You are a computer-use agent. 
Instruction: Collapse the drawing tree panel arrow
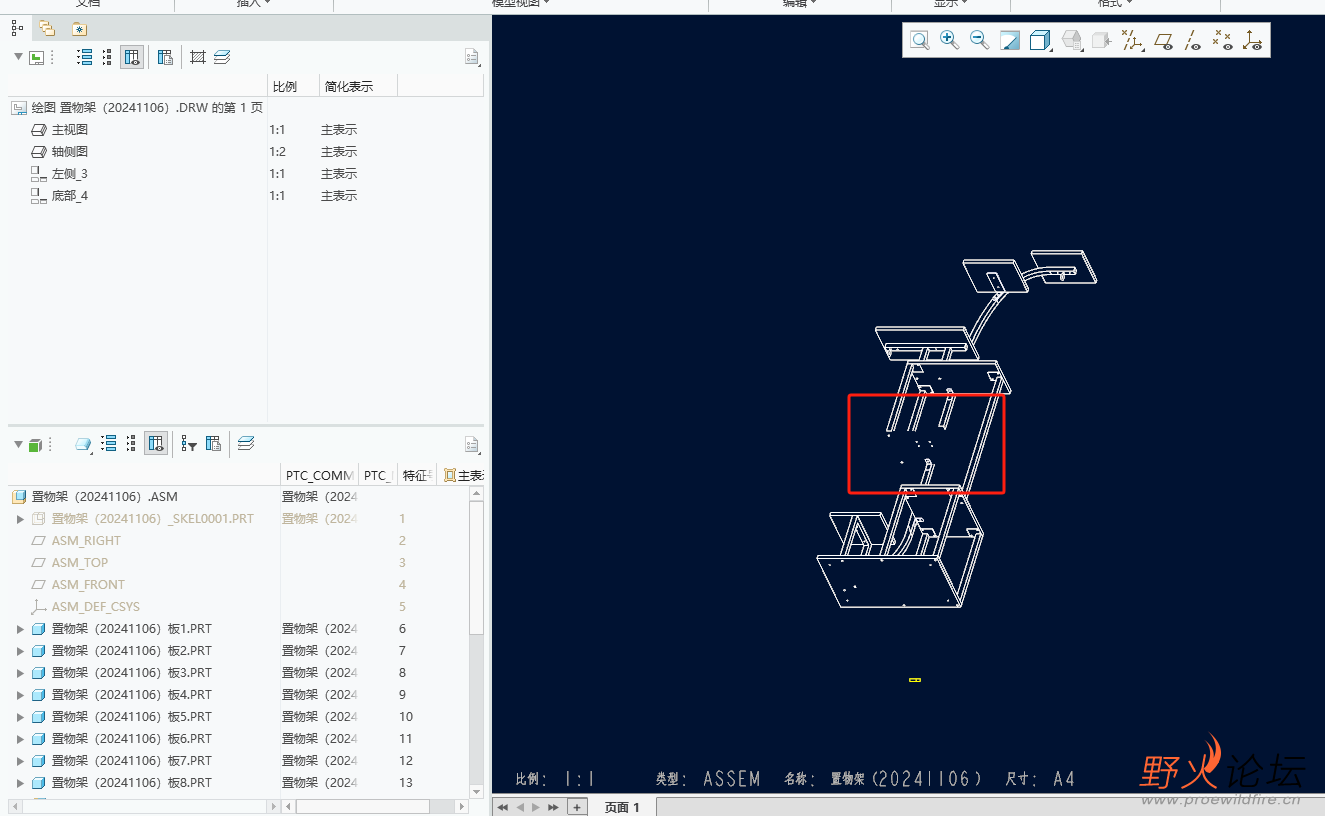(x=18, y=57)
